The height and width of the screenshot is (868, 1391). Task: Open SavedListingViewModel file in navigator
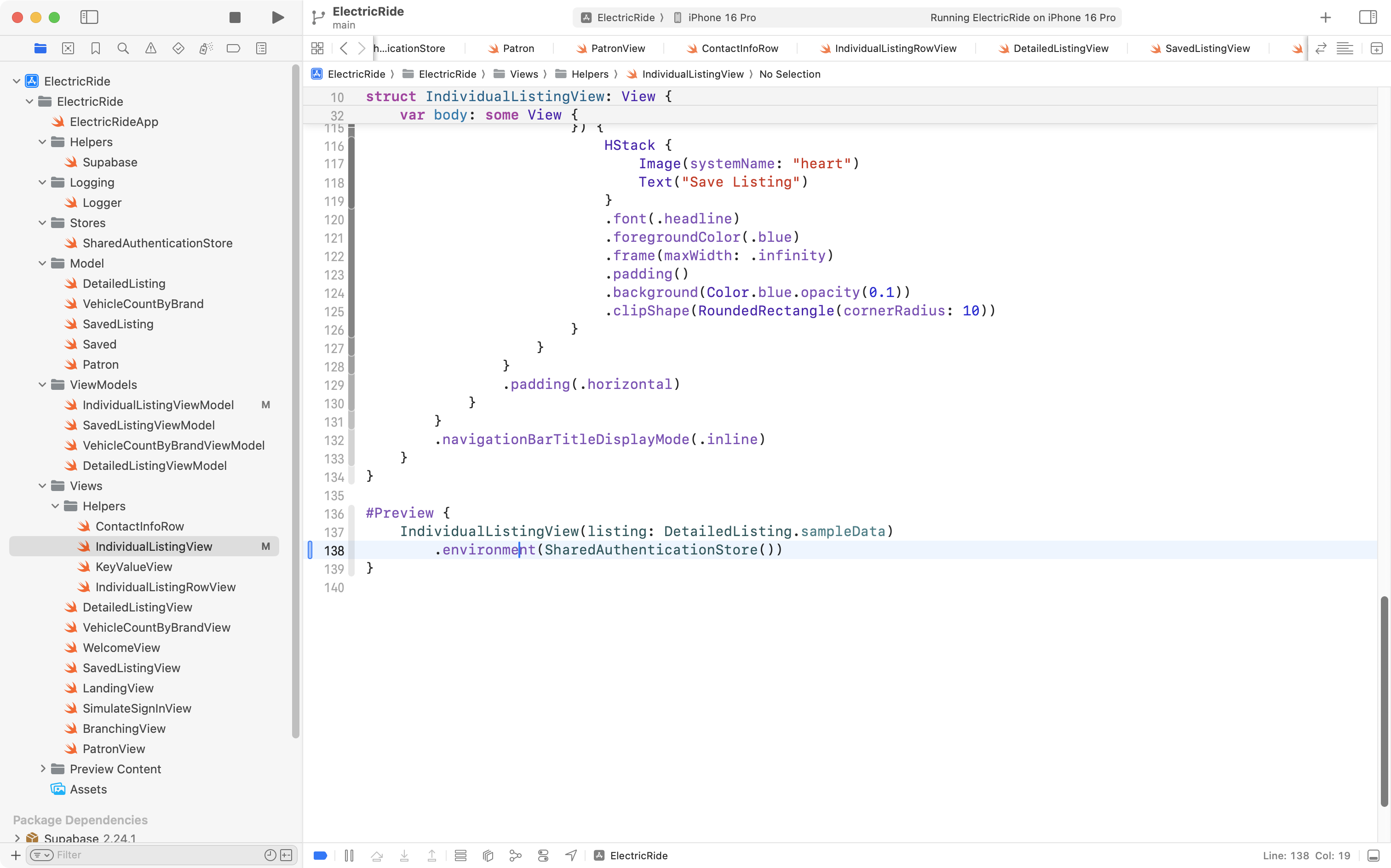click(148, 425)
